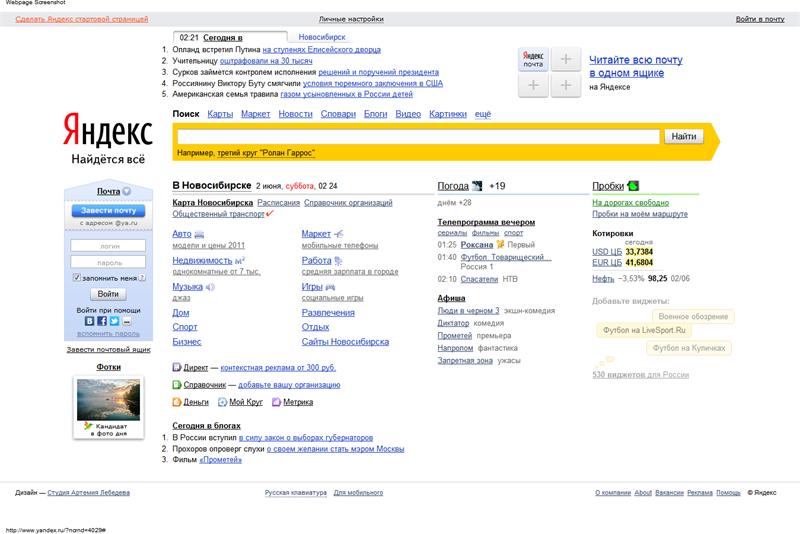
Task: Click the help question icon by запомнить меня
Action: pyautogui.click(x=142, y=277)
